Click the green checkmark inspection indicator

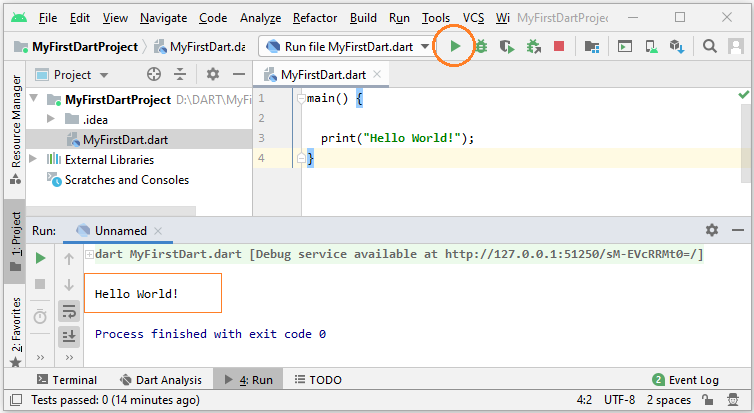point(743,95)
